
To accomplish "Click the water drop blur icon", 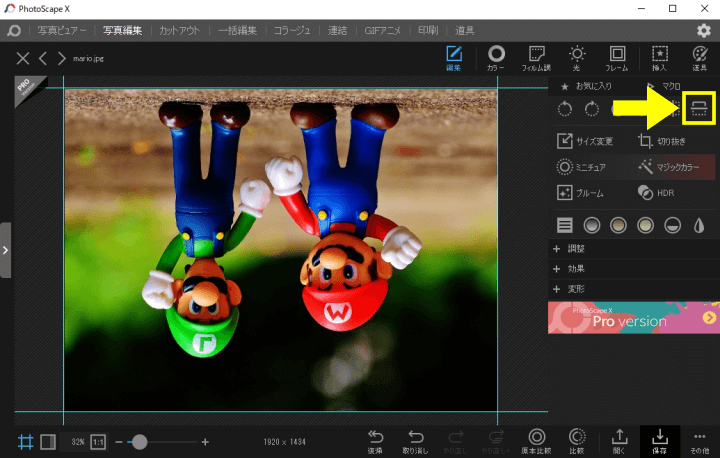I will coord(699,225).
